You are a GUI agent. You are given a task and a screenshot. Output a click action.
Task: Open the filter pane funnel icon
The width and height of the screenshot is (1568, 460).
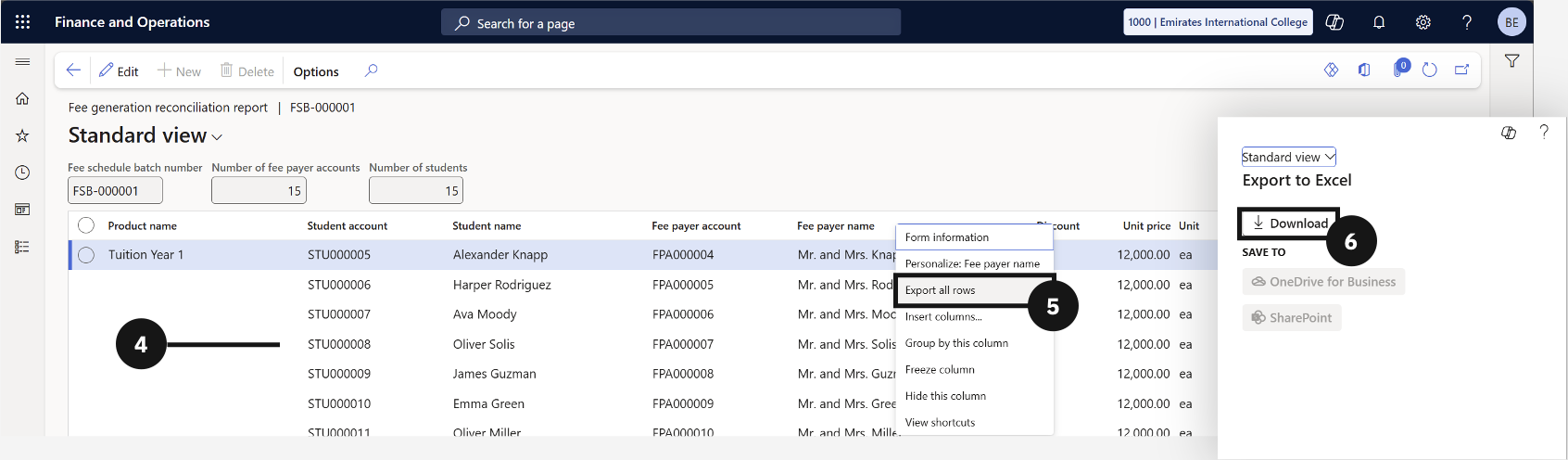click(x=1511, y=61)
